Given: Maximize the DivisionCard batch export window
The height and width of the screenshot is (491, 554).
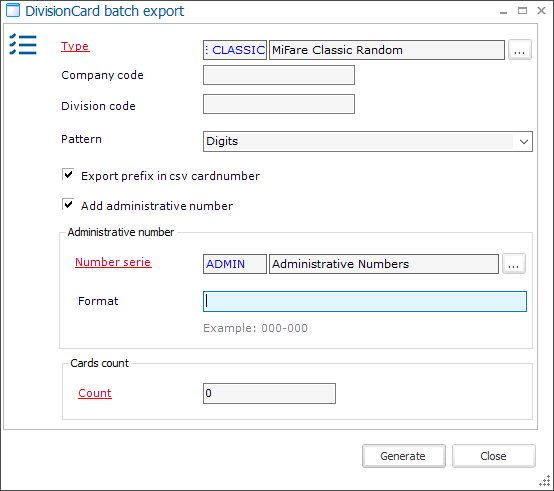Looking at the screenshot, I should coord(523,11).
